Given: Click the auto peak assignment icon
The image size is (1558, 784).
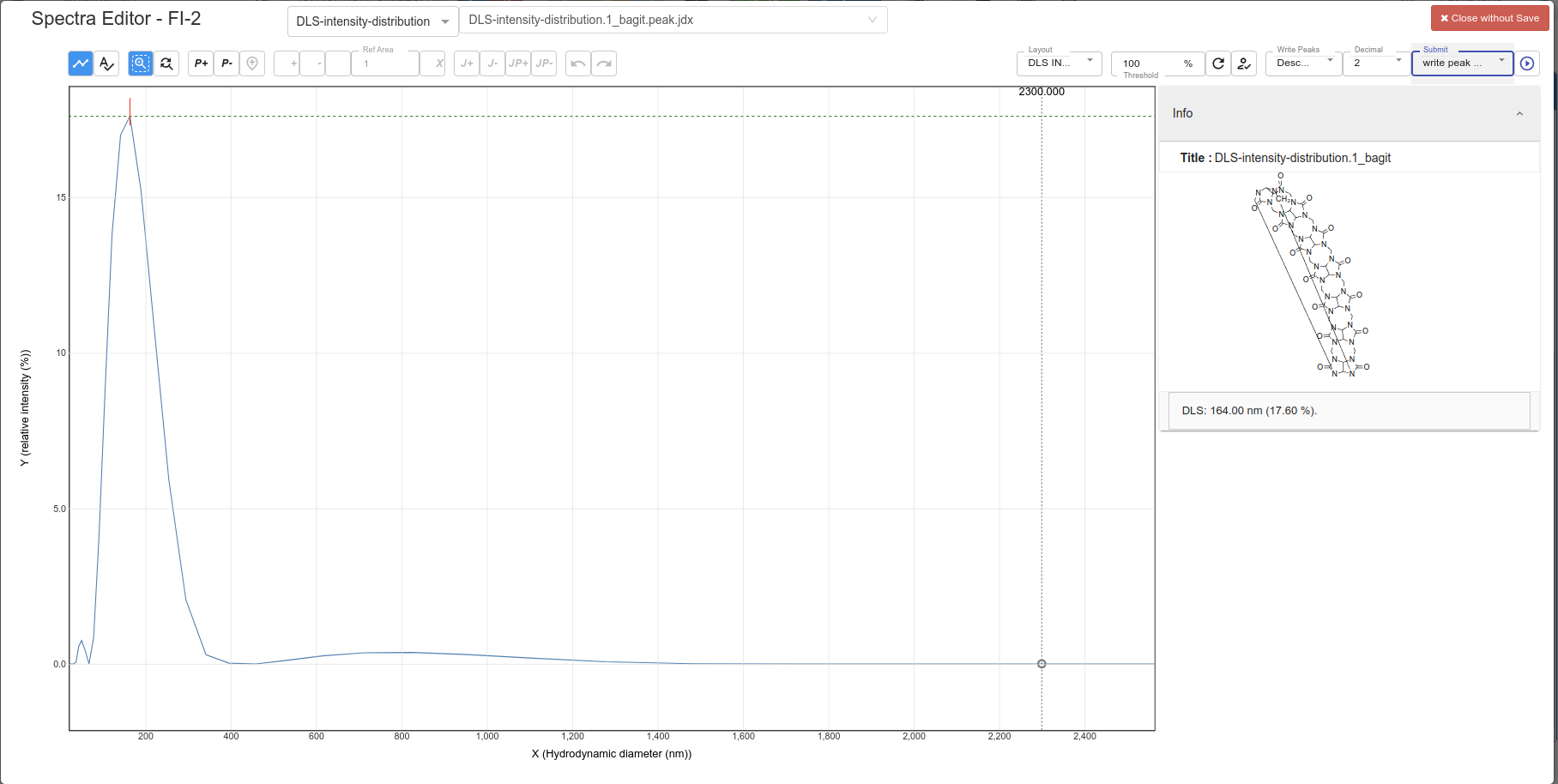Looking at the screenshot, I should point(1243,63).
